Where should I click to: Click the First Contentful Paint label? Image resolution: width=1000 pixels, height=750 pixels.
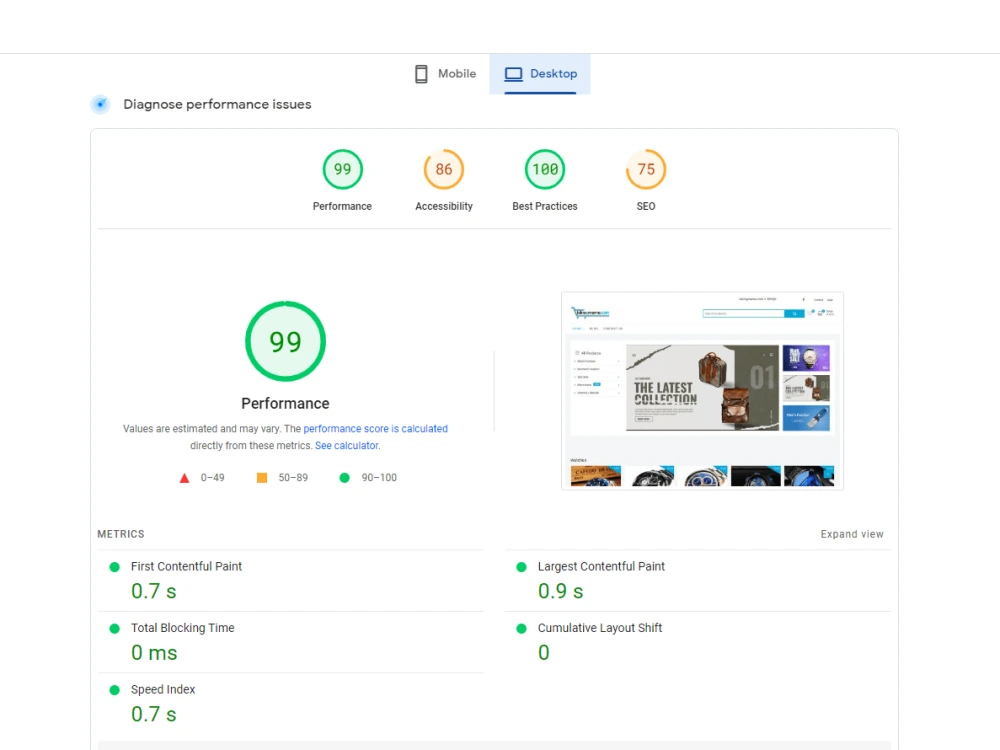[x=186, y=566]
